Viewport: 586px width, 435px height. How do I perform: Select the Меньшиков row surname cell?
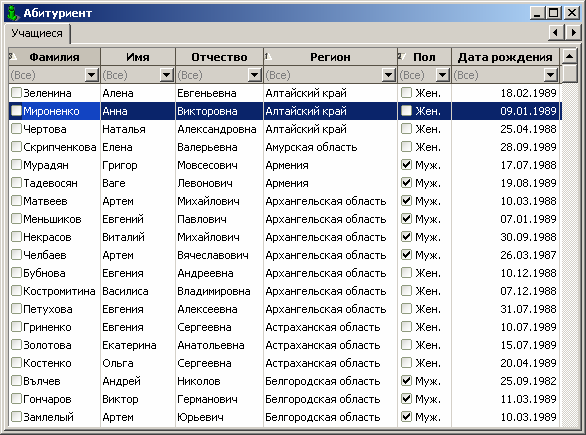tap(55, 219)
